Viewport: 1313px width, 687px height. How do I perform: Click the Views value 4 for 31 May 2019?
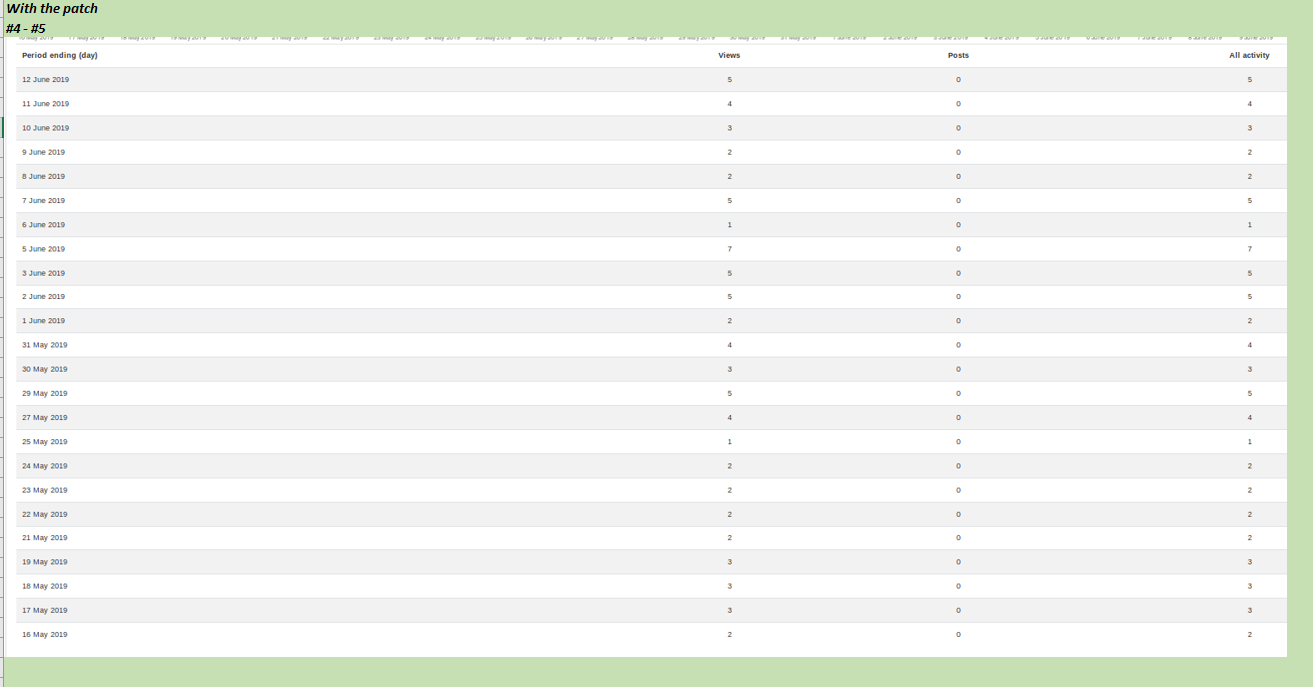(x=730, y=345)
